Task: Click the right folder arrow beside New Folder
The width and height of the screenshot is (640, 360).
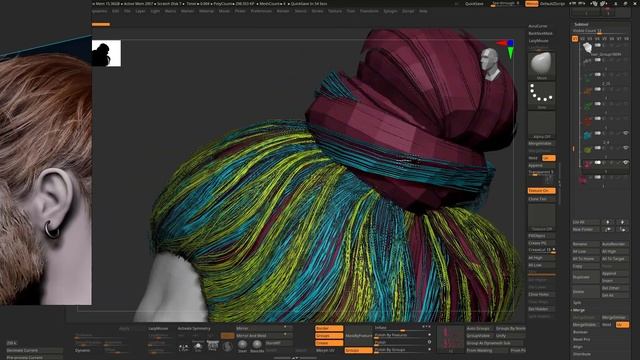Action: (622, 229)
